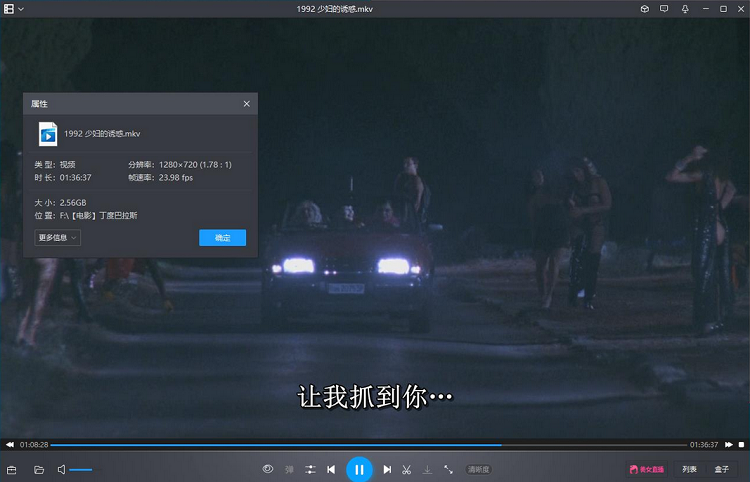Skip to the next video
Screen dimensions: 750x482
tap(387, 469)
